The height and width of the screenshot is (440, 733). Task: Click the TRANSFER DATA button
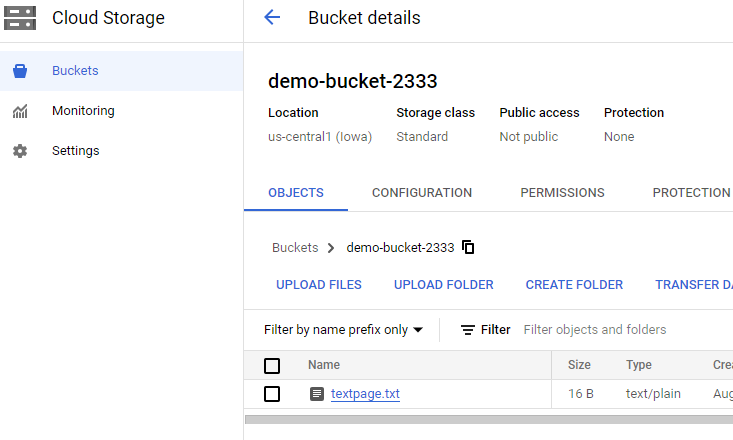point(694,285)
